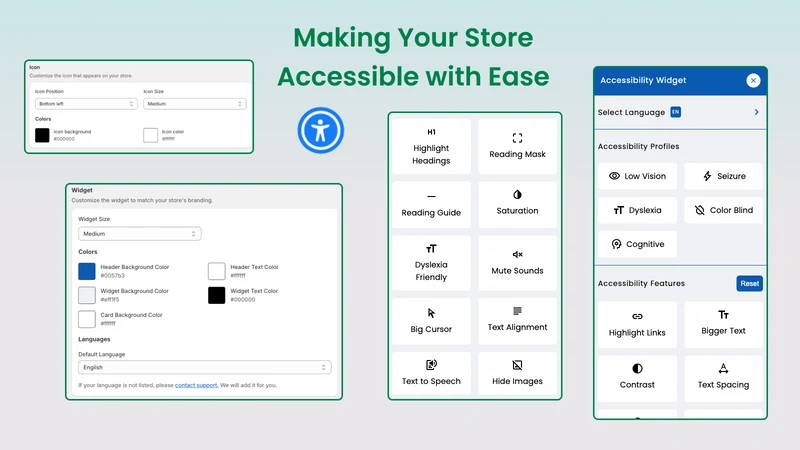
Task: Toggle the Contrast feature
Action: (x=637, y=379)
